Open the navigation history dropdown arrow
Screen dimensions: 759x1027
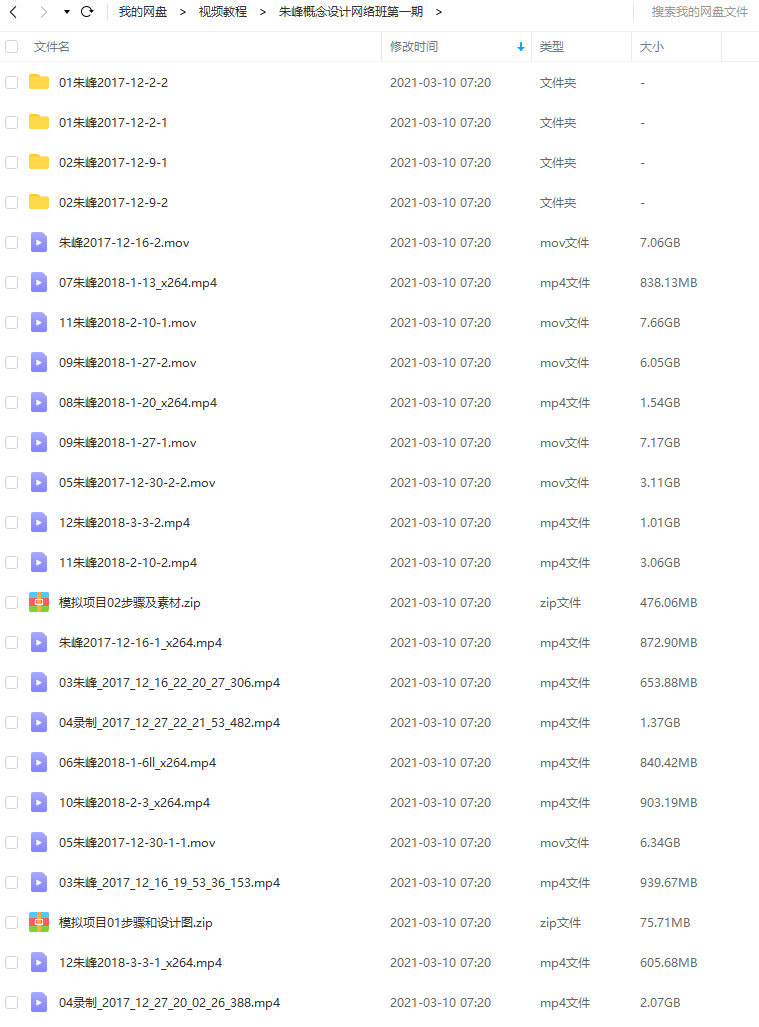(x=67, y=12)
